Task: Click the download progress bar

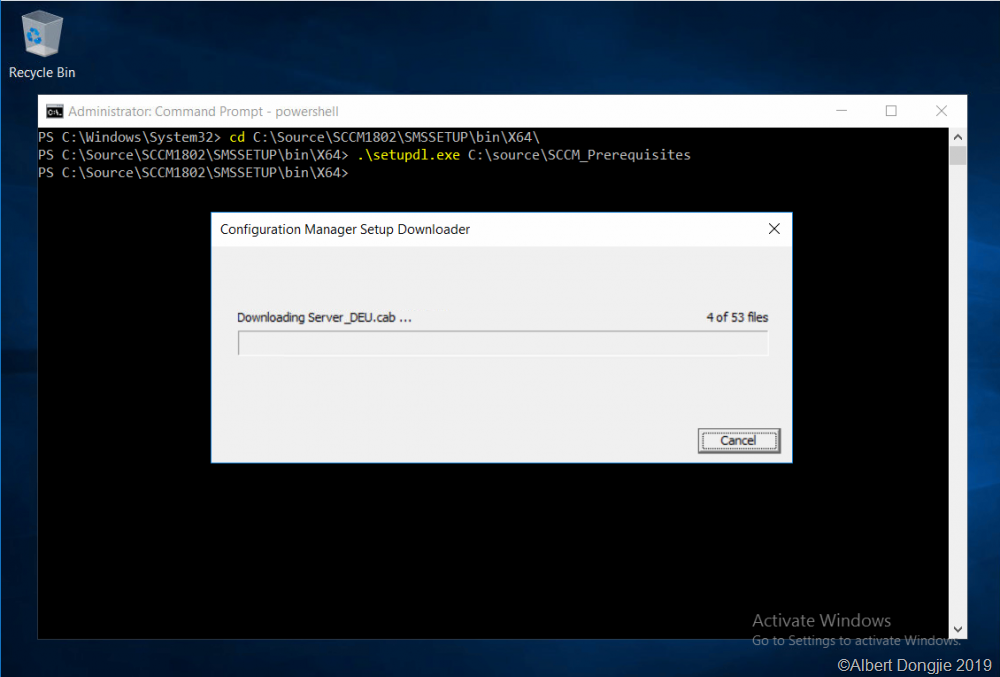Action: pyautogui.click(x=502, y=344)
